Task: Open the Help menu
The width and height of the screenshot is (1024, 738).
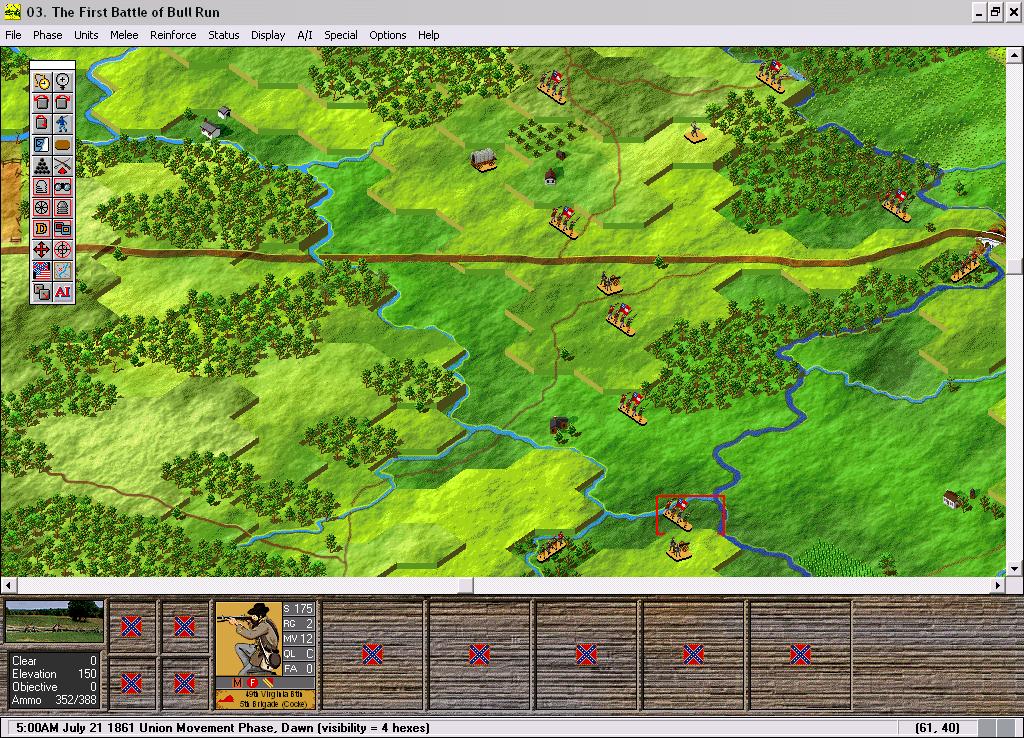Action: click(428, 35)
